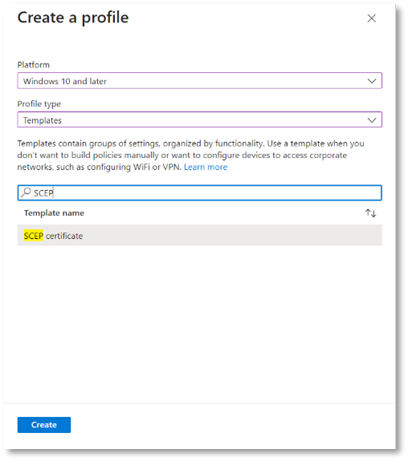The width and height of the screenshot is (408, 461).
Task: Click the word certificate in the result row
Action: [64, 236]
